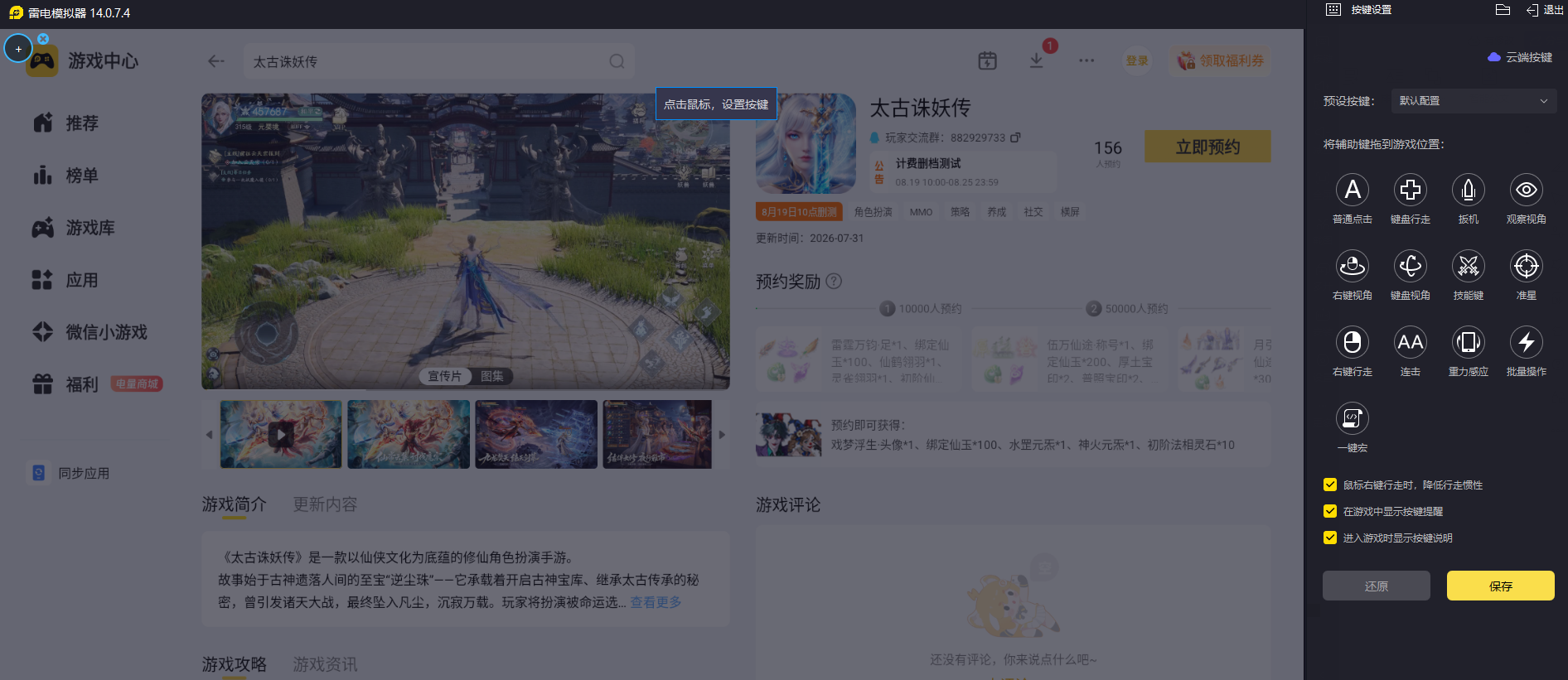Click the 领取福利券 button
This screenshot has height=680, width=1568.
pyautogui.click(x=1221, y=60)
